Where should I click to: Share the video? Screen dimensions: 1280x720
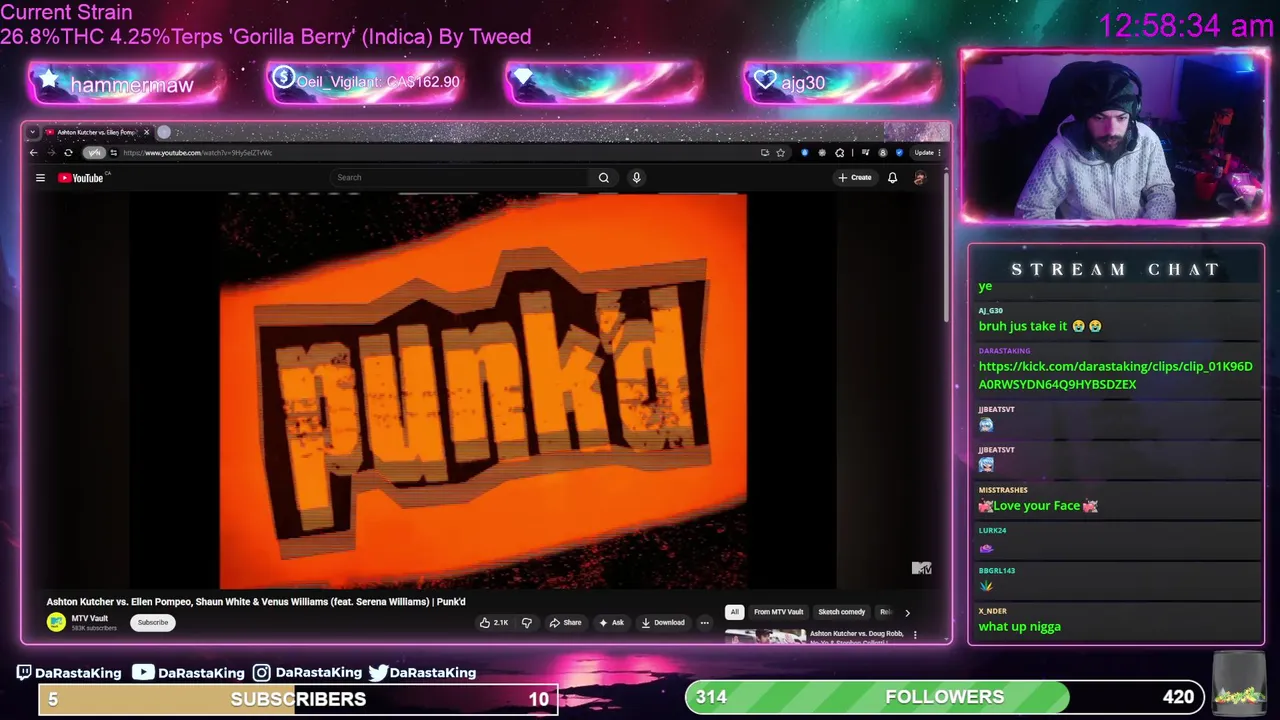point(565,622)
